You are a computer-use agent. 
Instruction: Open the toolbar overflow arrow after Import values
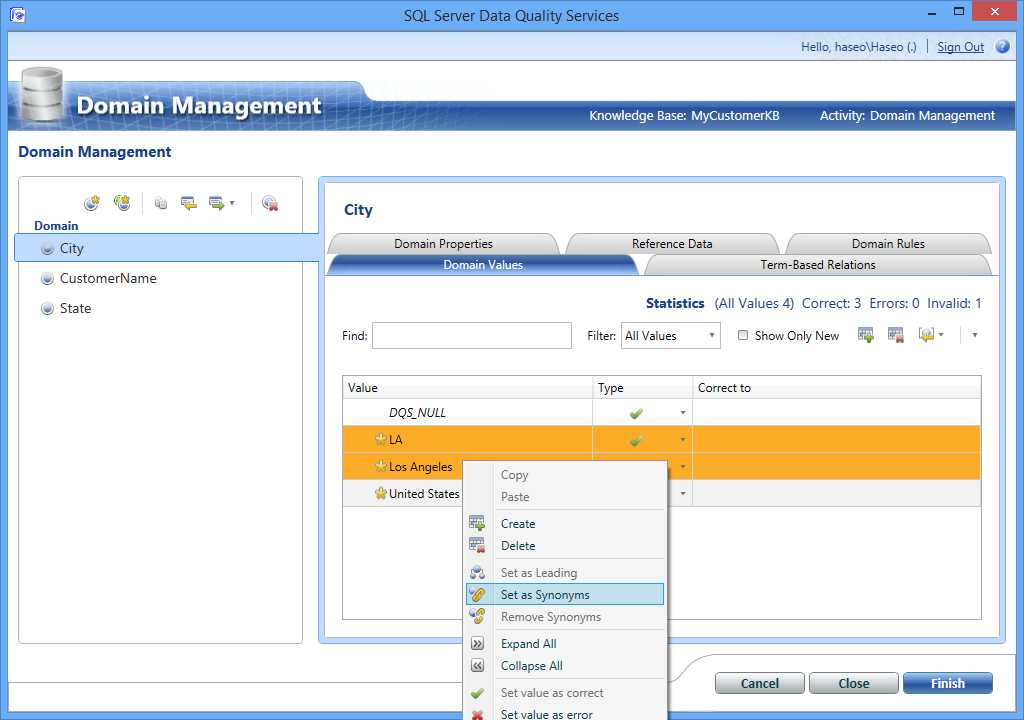click(x=974, y=335)
